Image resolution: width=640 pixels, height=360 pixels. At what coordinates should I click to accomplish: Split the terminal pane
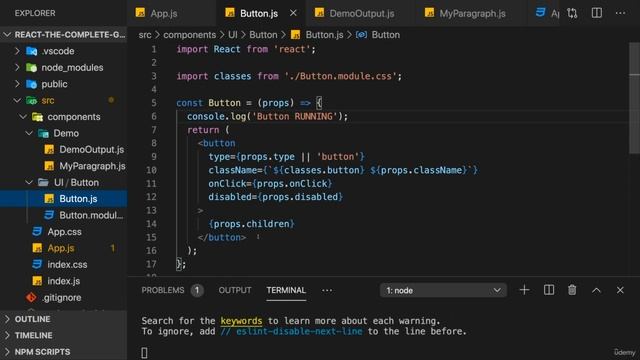[549, 290]
